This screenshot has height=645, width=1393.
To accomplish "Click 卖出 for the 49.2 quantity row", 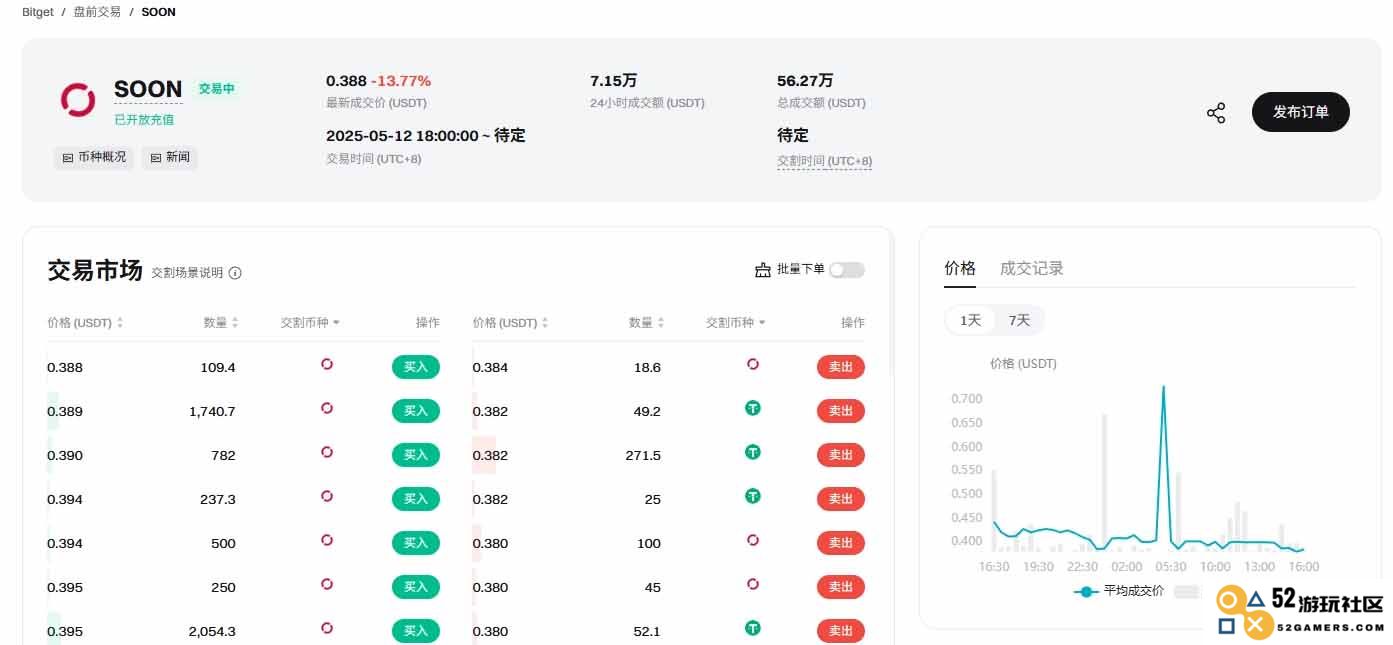I will (x=841, y=411).
